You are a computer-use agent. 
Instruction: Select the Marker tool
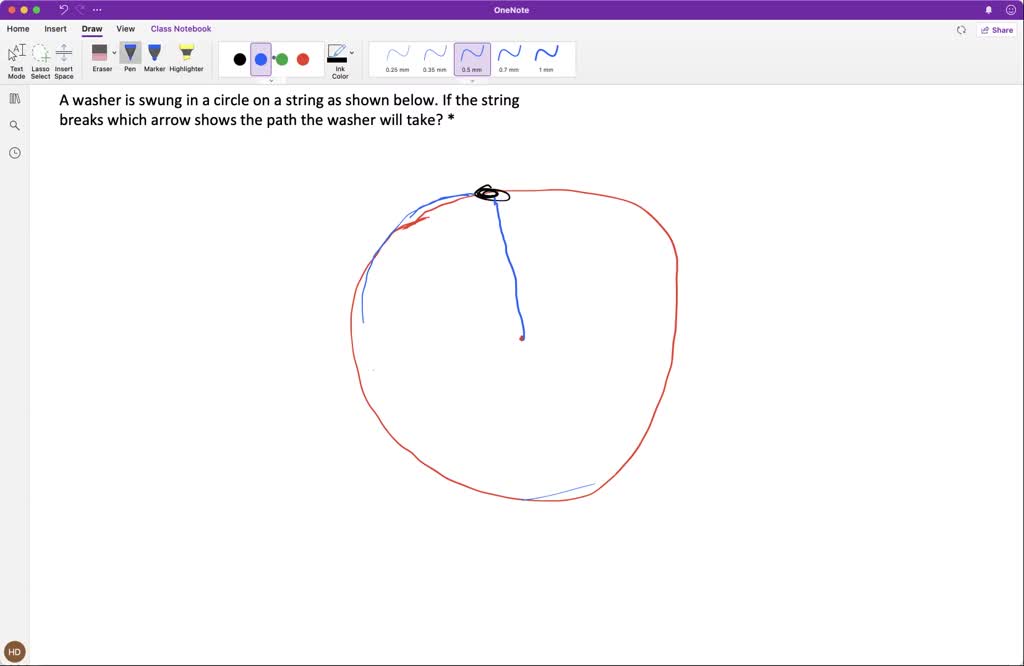(154, 58)
